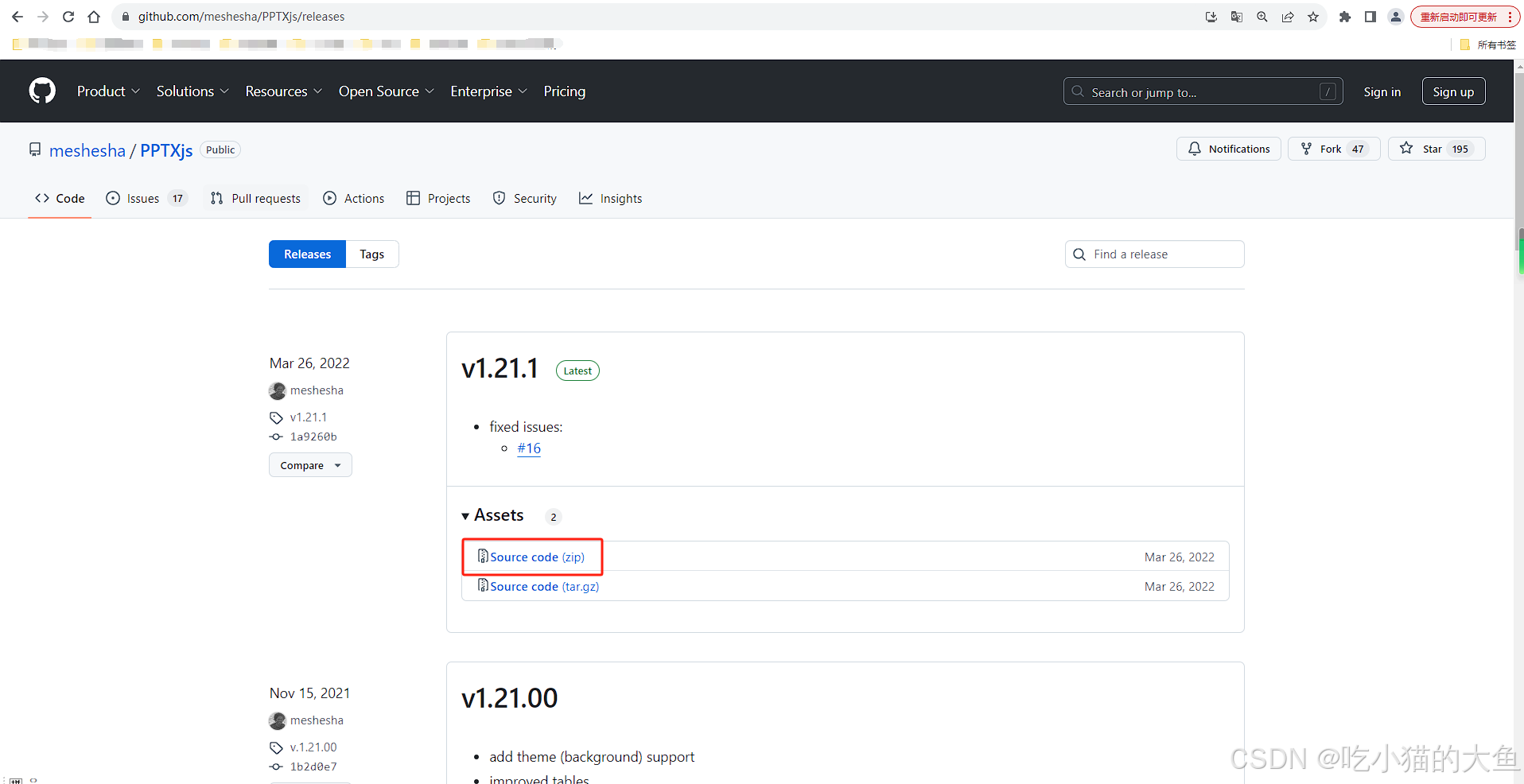Click the browser forward arrow
The width and height of the screenshot is (1524, 784).
click(x=43, y=17)
